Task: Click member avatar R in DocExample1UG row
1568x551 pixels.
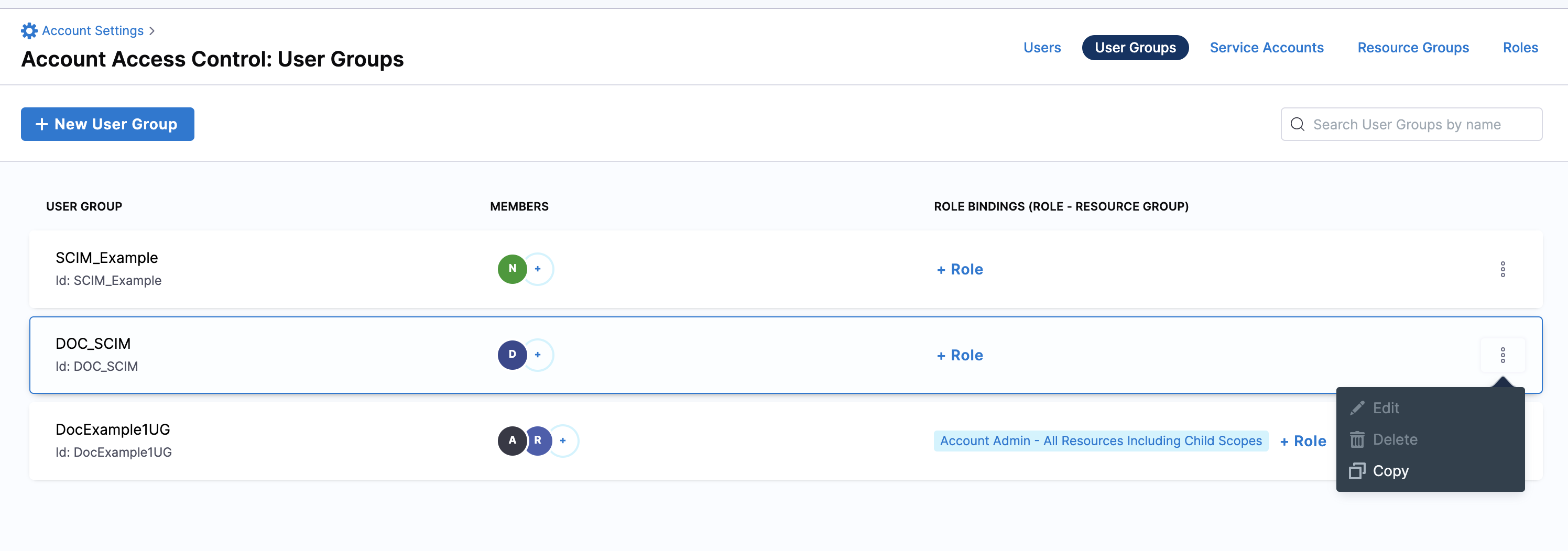Action: [x=538, y=440]
